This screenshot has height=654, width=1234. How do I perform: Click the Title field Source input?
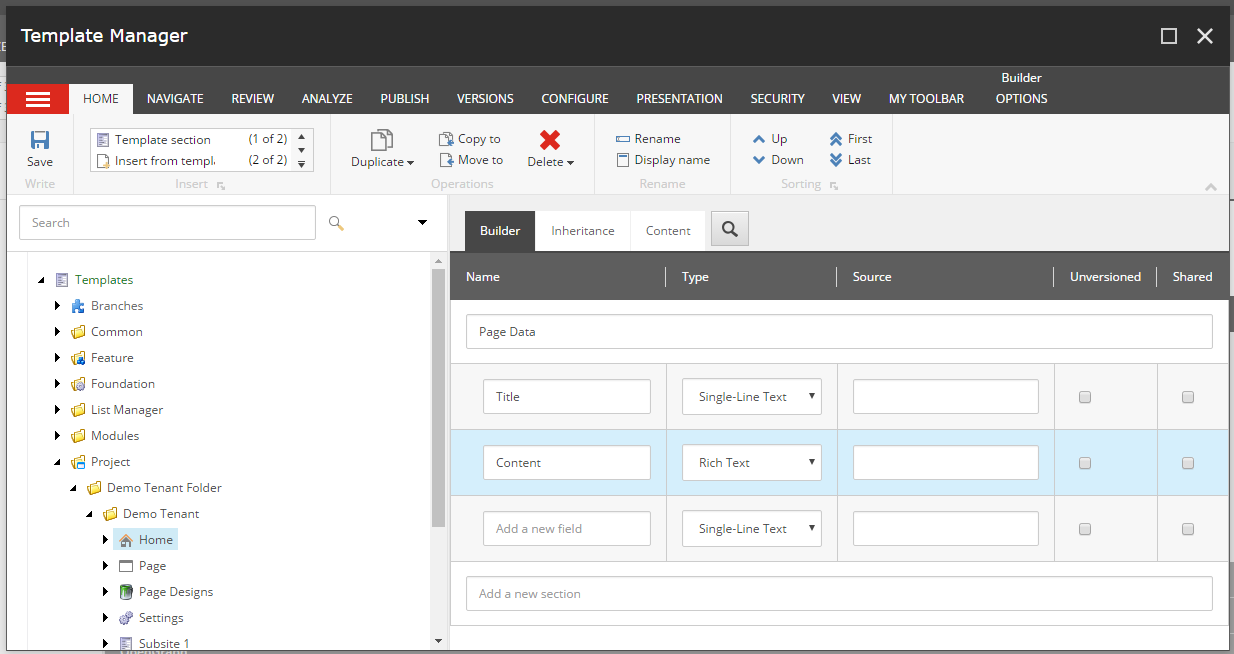point(946,397)
